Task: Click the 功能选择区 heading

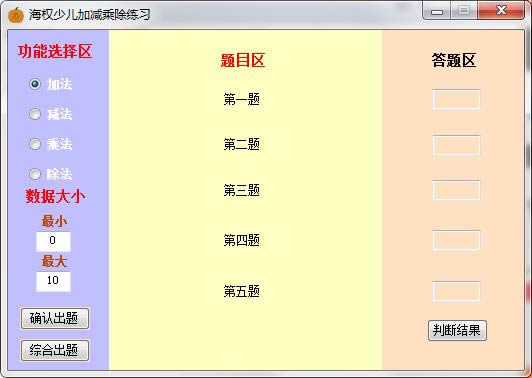Action: click(x=55, y=52)
